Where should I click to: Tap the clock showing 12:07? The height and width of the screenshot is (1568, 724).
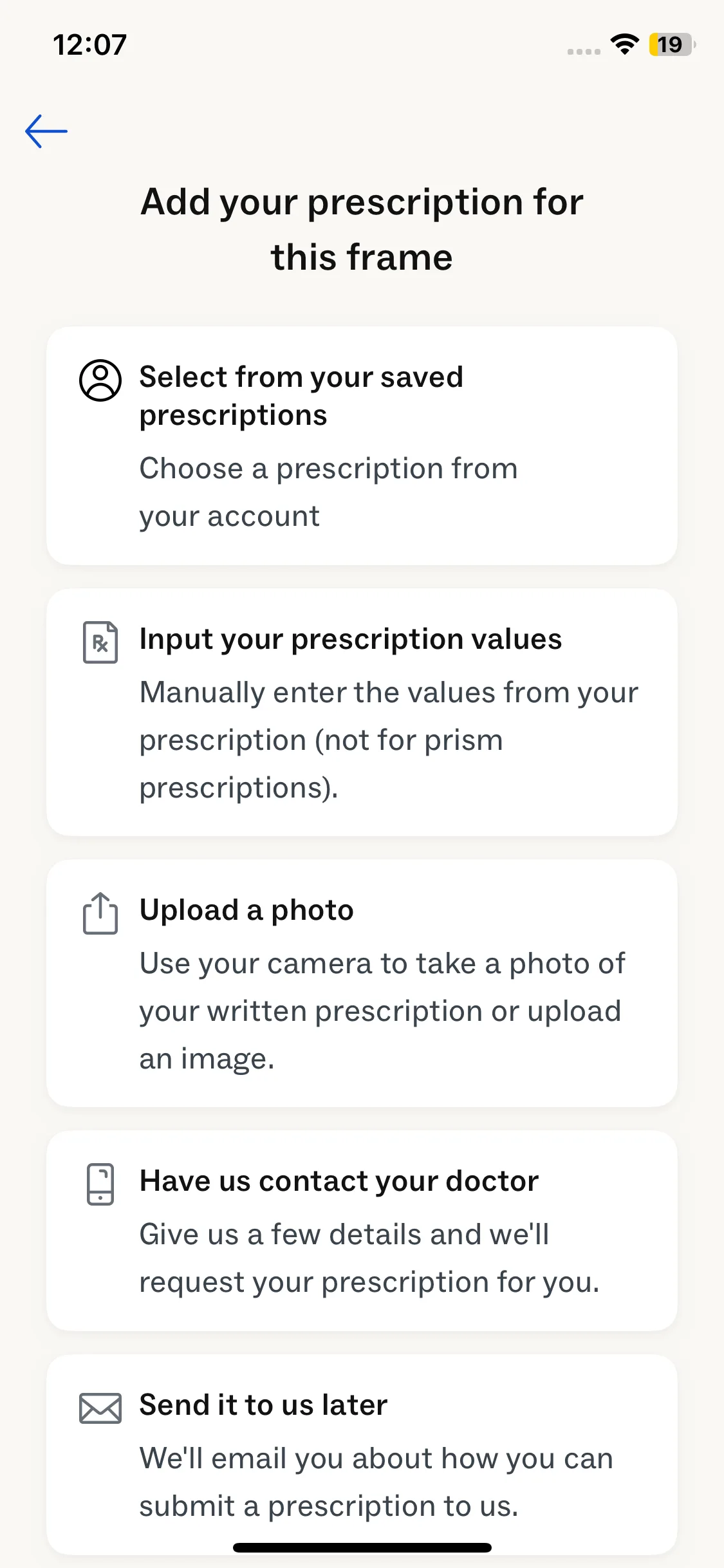coord(90,45)
